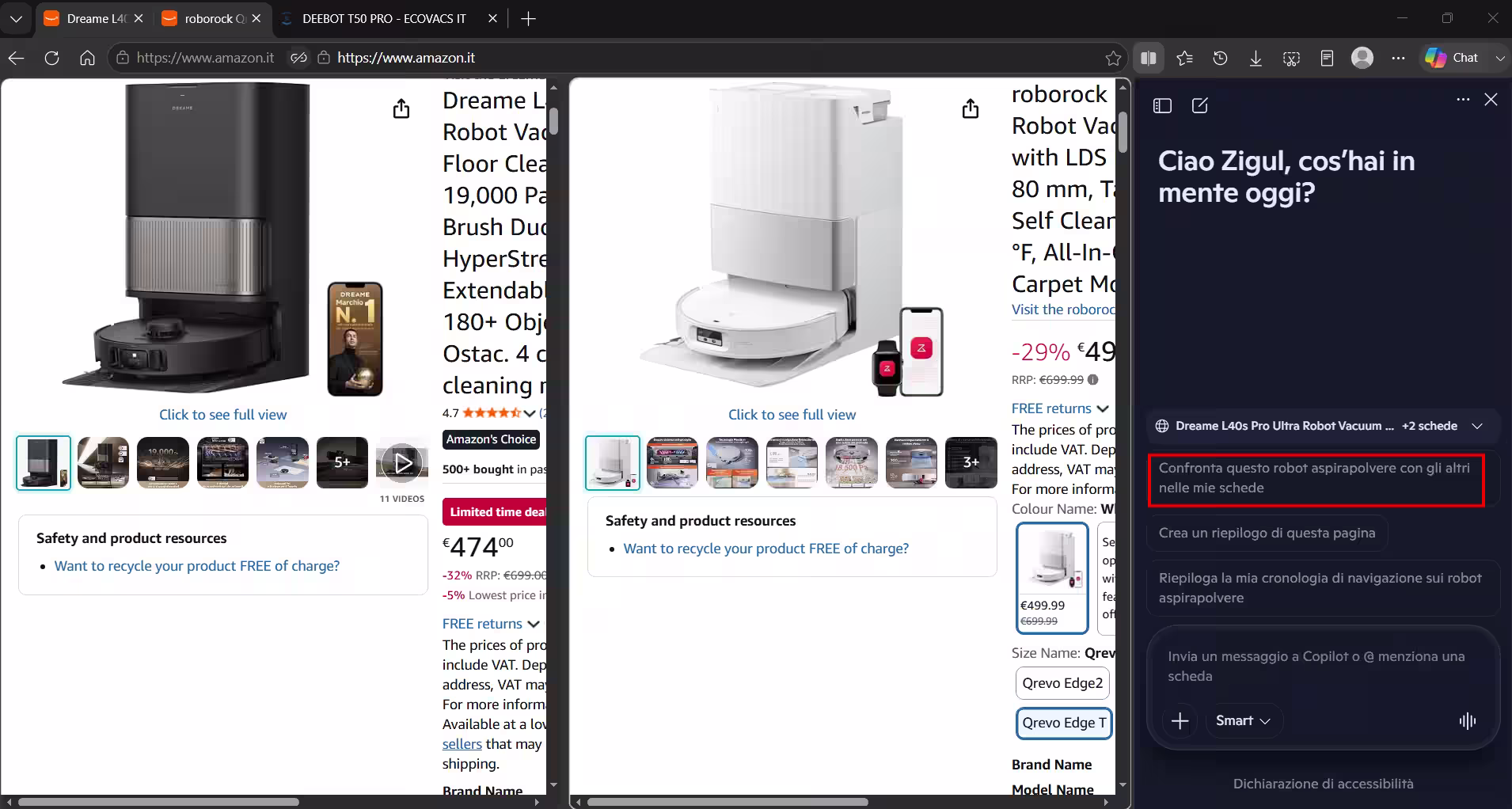
Task: Expand FREE returns in the Dreame pane
Action: (x=491, y=624)
